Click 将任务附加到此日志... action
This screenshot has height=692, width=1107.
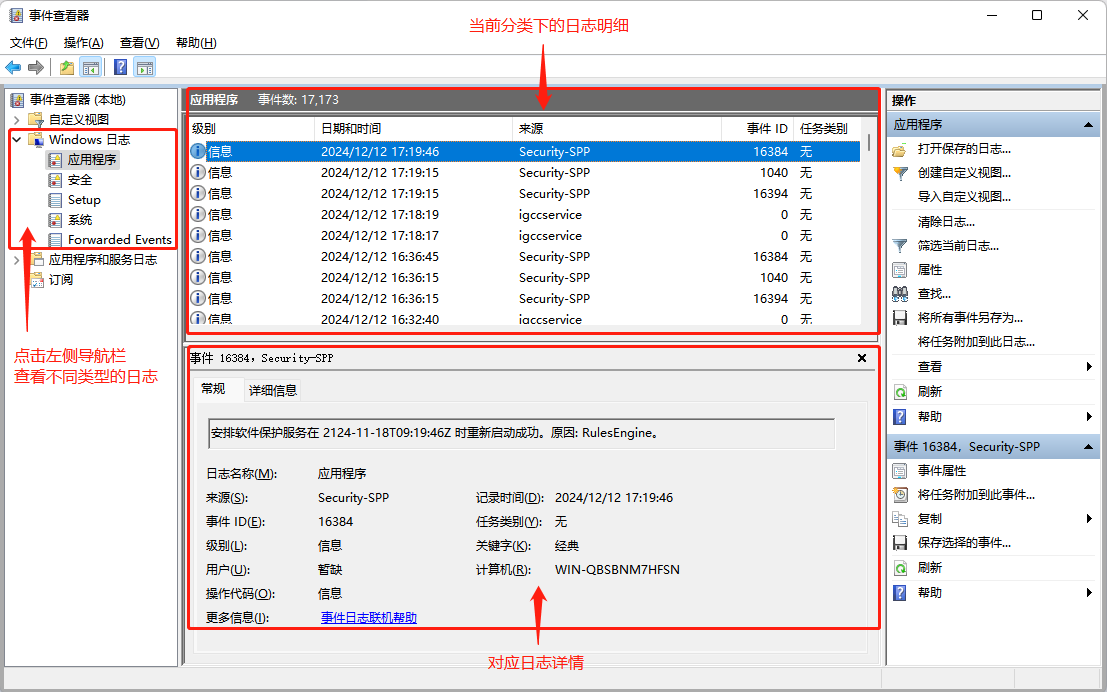pos(976,342)
